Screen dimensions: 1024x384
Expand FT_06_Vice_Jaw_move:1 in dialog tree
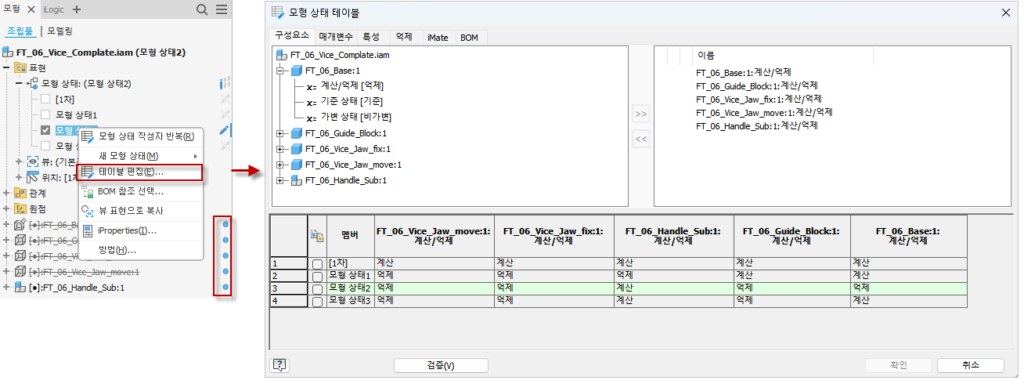[281, 165]
